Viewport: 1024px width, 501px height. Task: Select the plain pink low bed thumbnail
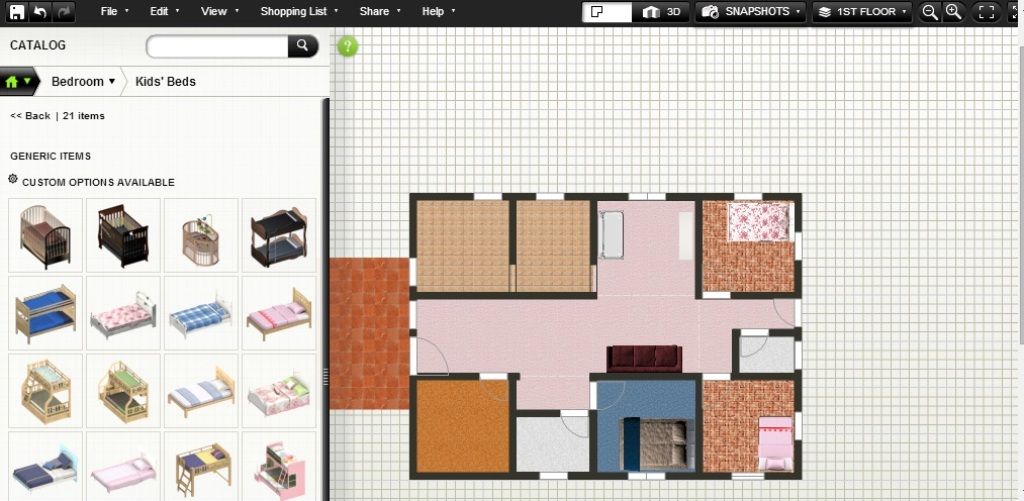pyautogui.click(x=123, y=466)
